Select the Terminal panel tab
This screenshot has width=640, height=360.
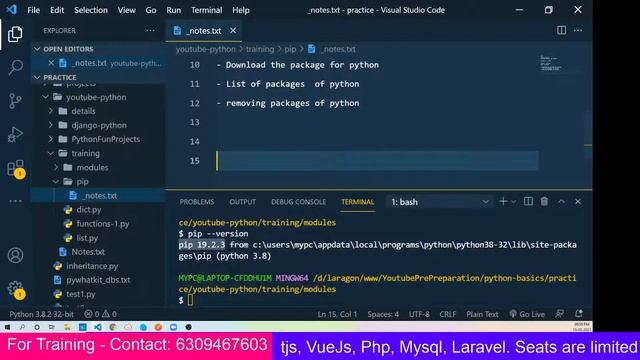[x=358, y=202]
